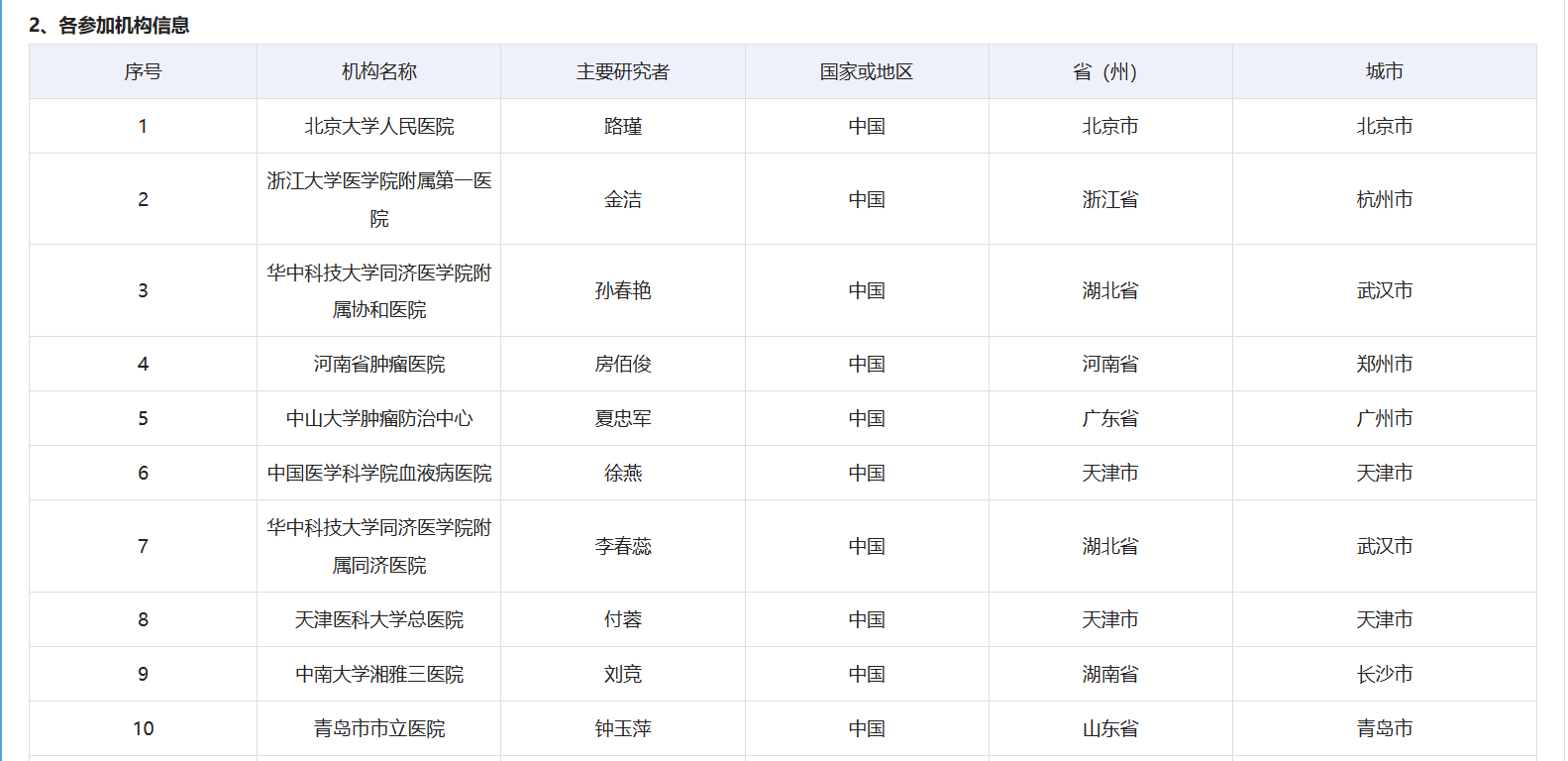Viewport: 1568px width, 761px height.
Task: Select institution "华中科技大学同济医学院附属协和医院"
Action: click(x=379, y=290)
